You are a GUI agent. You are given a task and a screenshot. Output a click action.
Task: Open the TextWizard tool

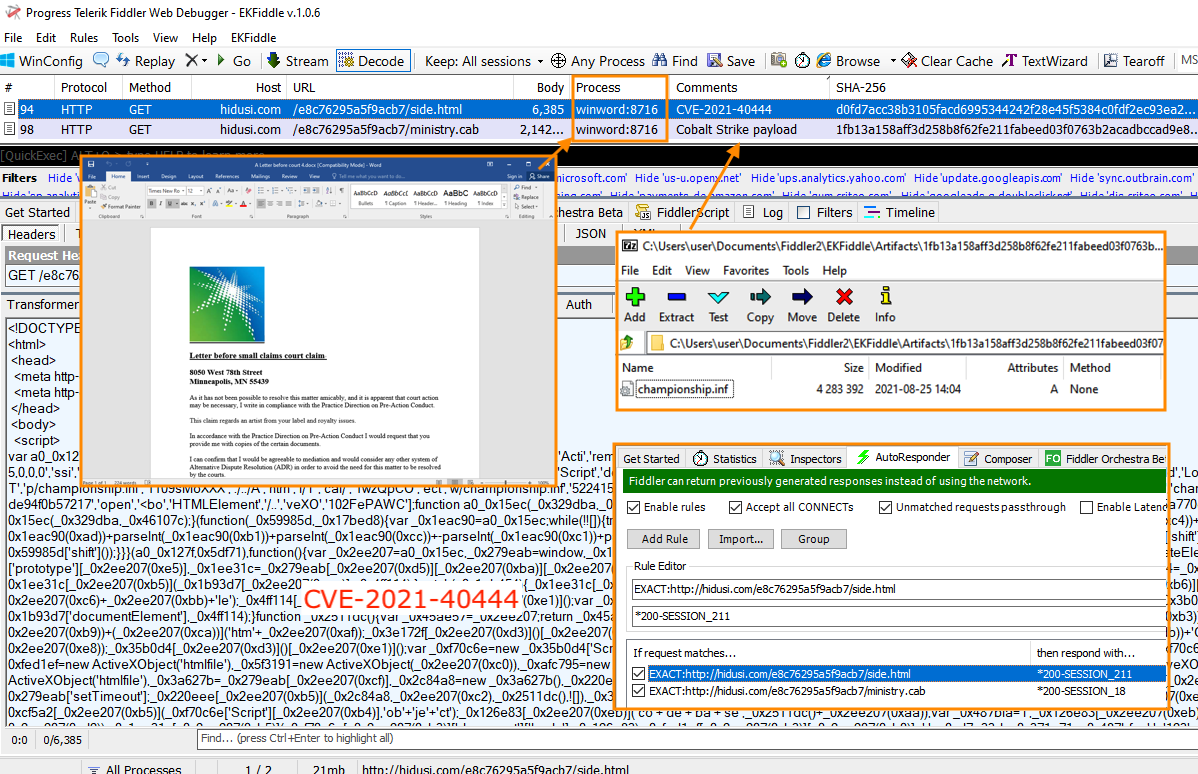click(x=1044, y=61)
